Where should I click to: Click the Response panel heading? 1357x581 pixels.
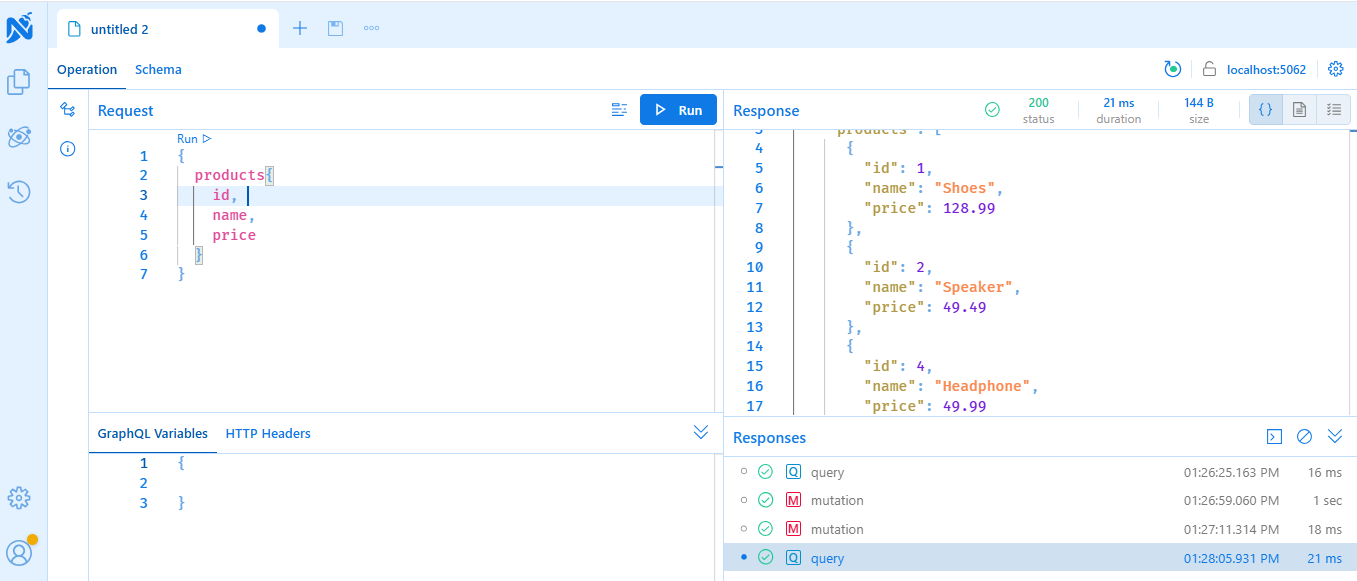pyautogui.click(x=767, y=110)
